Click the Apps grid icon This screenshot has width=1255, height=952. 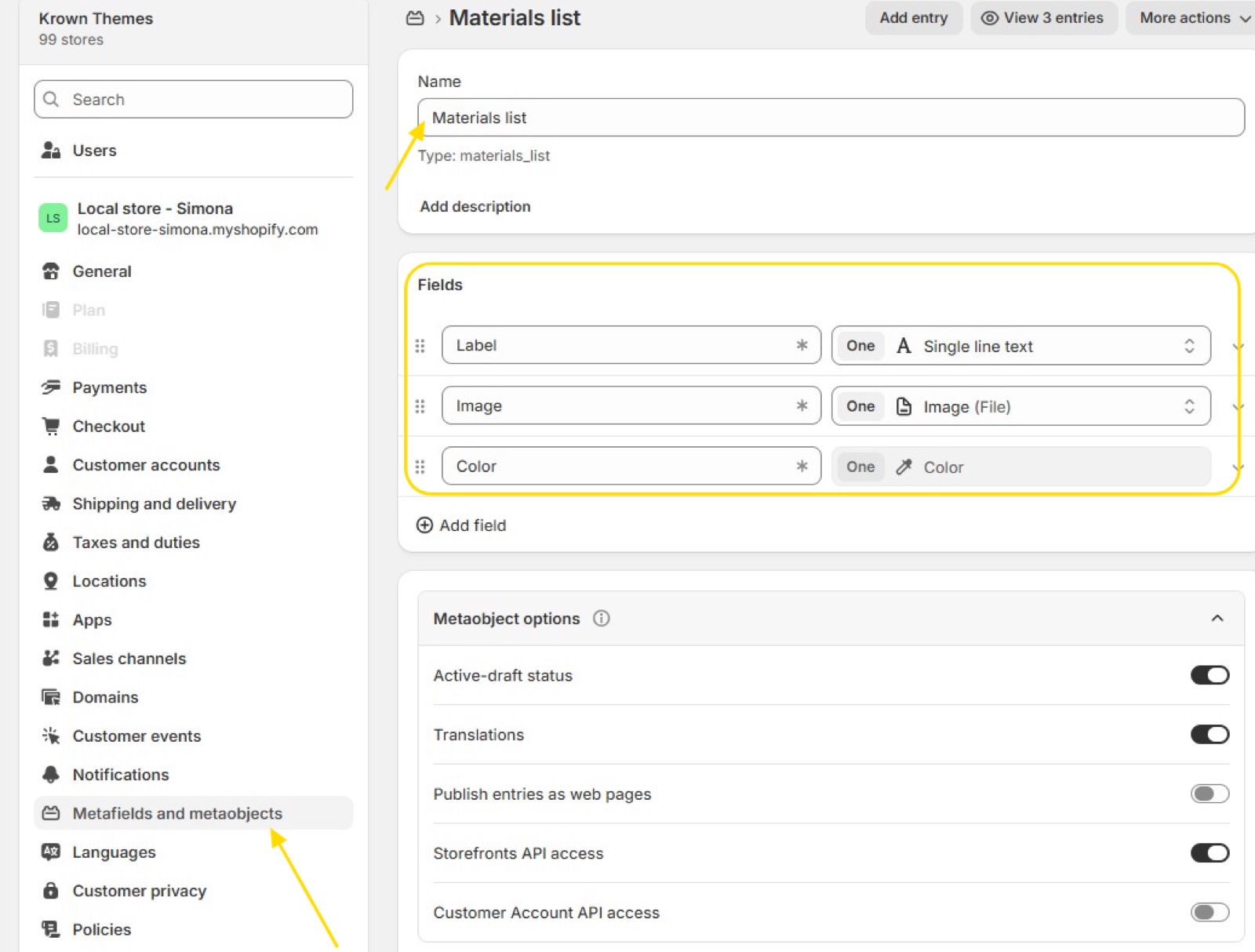[51, 620]
